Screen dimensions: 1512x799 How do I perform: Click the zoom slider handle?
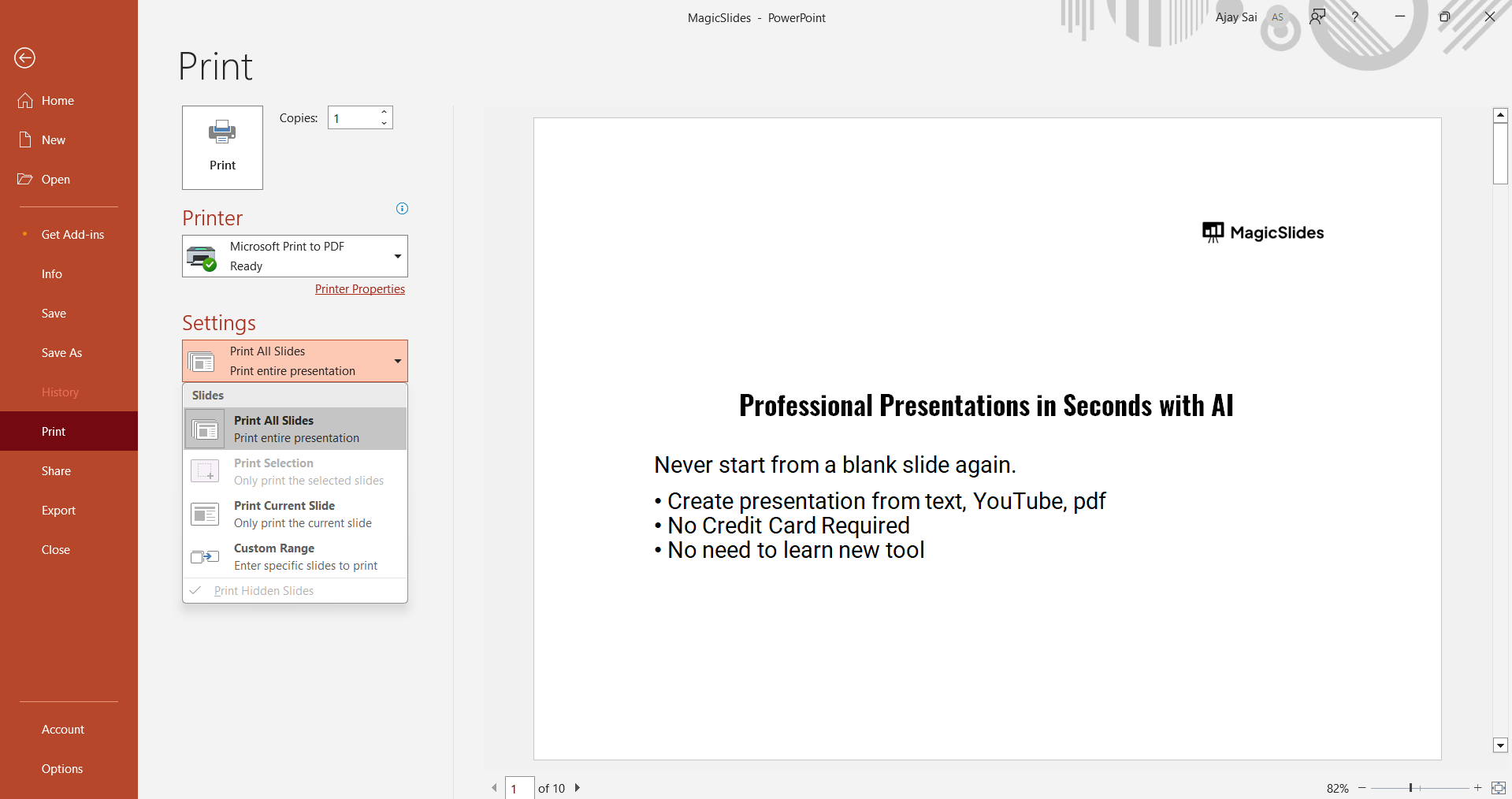click(1410, 787)
